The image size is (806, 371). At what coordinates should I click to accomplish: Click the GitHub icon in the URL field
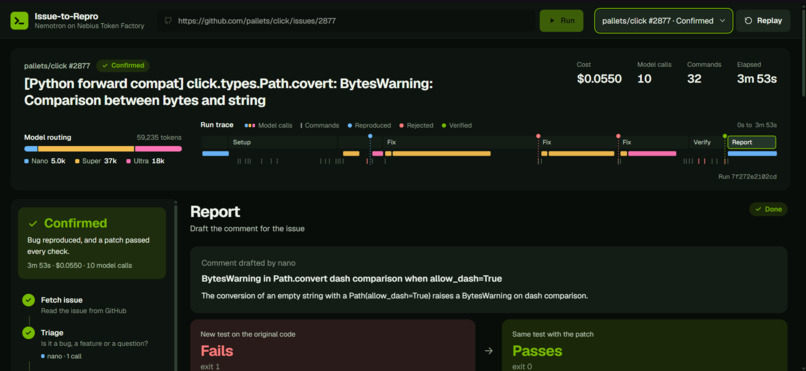pyautogui.click(x=168, y=21)
